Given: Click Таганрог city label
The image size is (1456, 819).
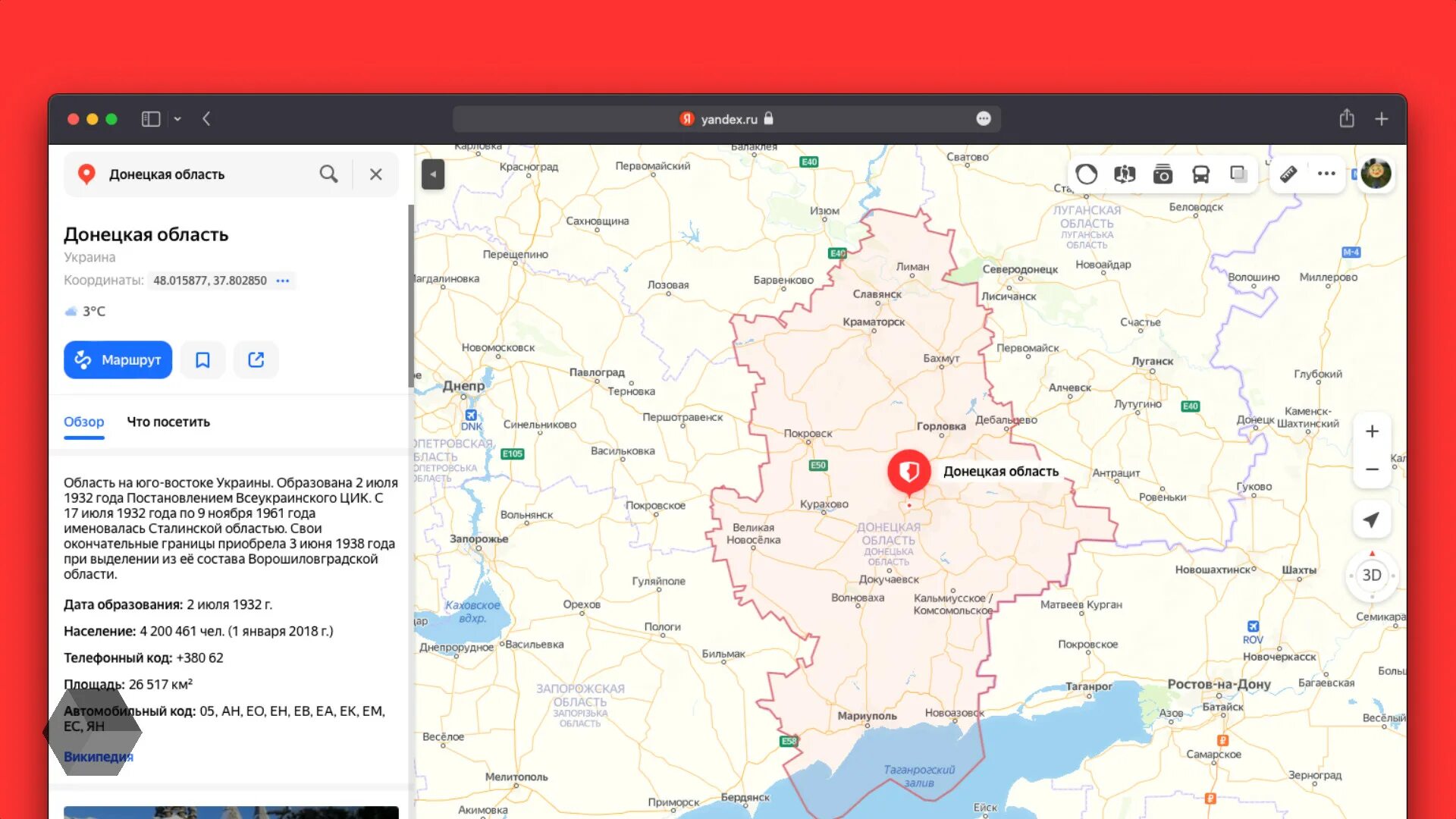Looking at the screenshot, I should pyautogui.click(x=1088, y=686).
